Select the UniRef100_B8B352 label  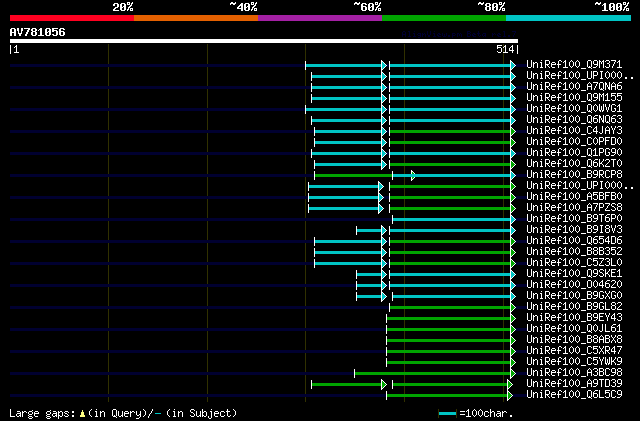[574, 252]
